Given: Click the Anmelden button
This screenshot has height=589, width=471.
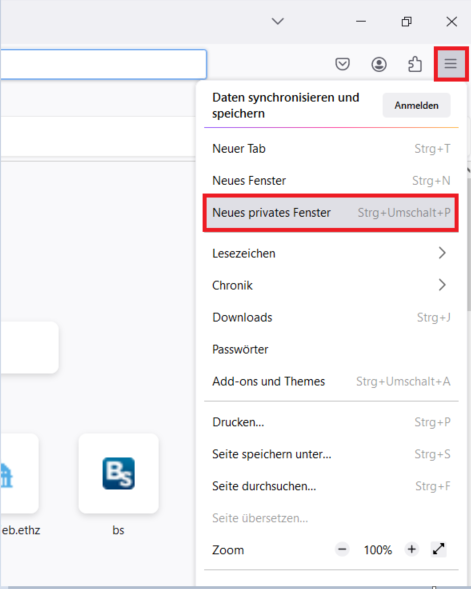Looking at the screenshot, I should tap(416, 105).
